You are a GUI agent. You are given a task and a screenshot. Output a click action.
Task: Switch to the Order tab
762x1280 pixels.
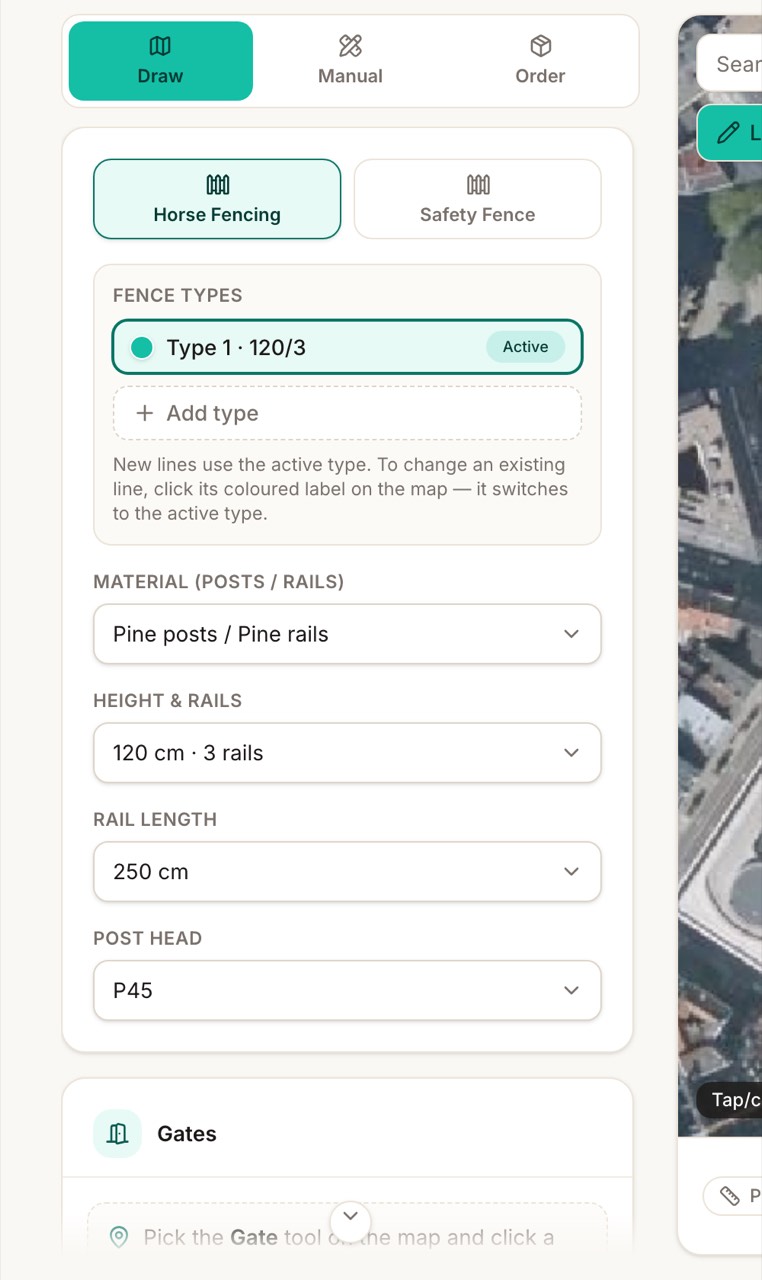pos(540,61)
